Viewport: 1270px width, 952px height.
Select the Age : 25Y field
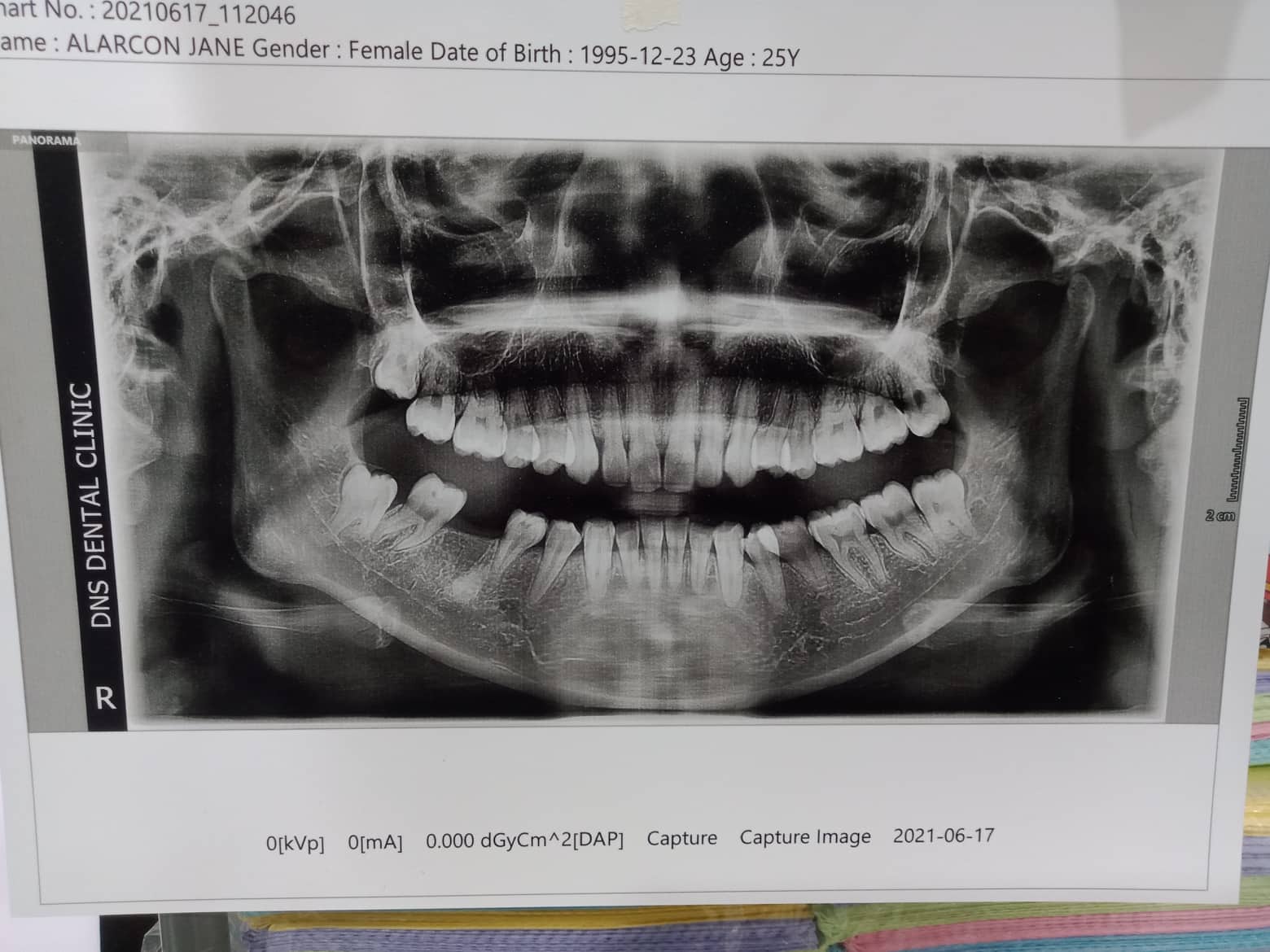757,58
